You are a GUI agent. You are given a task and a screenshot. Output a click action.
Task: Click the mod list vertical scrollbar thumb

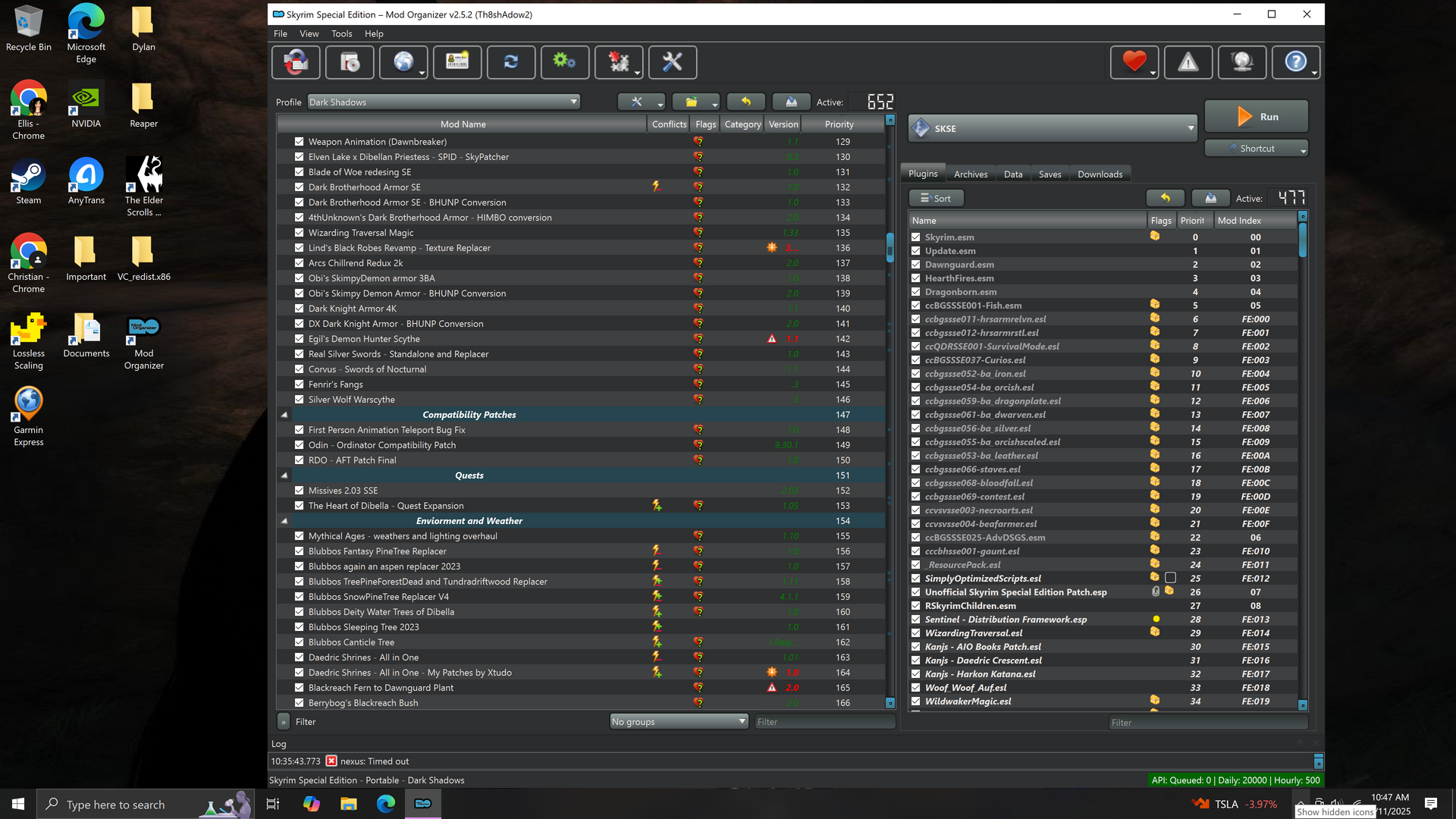coord(890,248)
